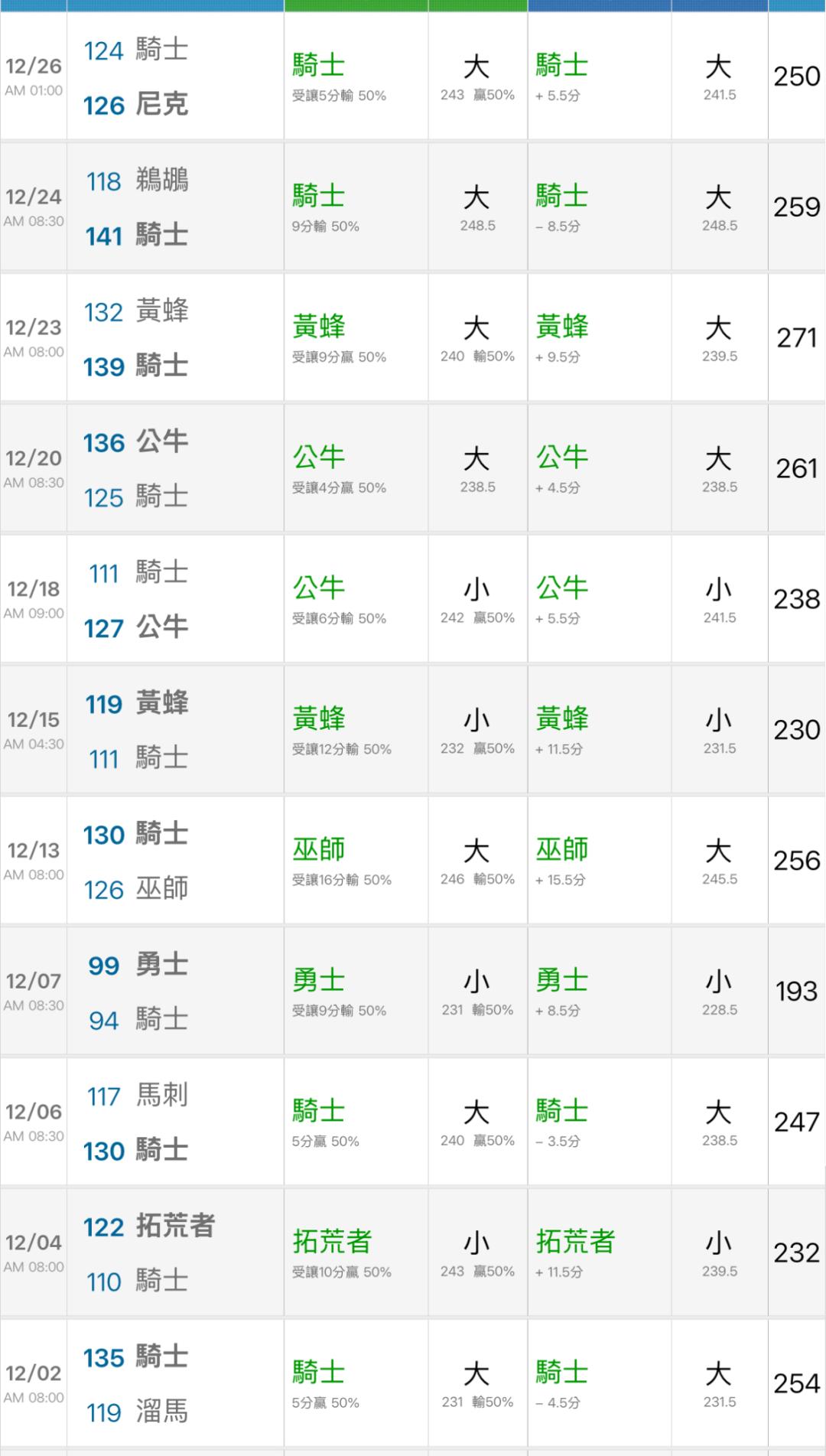The image size is (826, 1456).
Task: Select the total score 271
Action: coord(796,338)
